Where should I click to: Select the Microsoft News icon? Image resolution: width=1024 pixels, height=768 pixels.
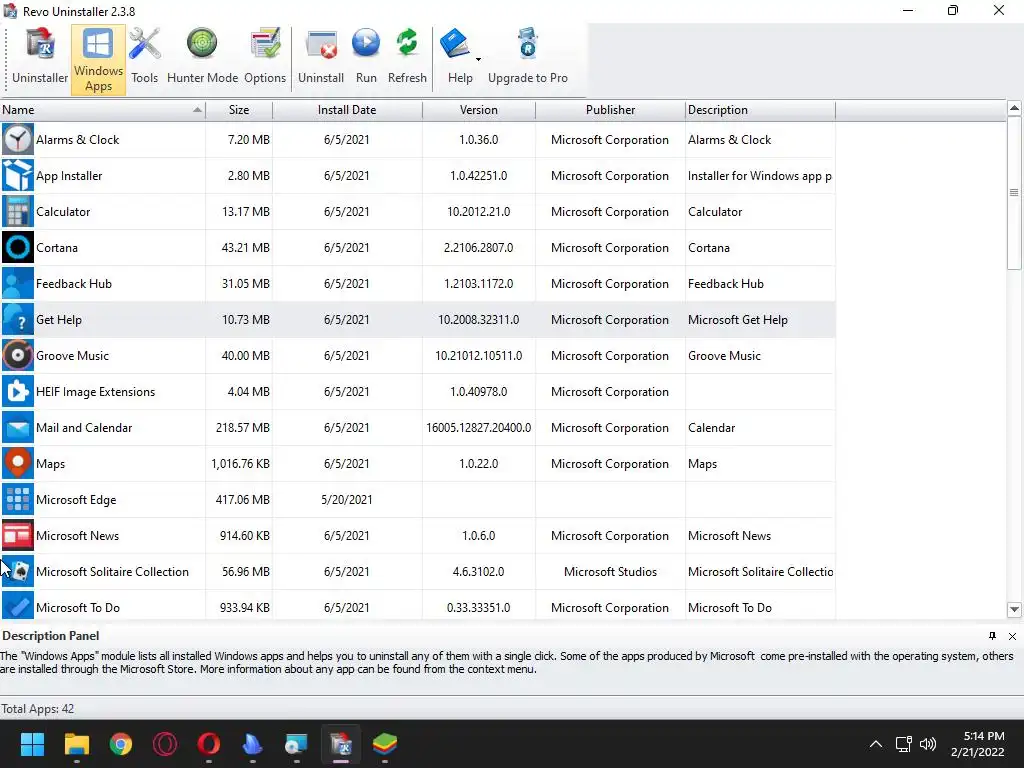pyautogui.click(x=18, y=536)
